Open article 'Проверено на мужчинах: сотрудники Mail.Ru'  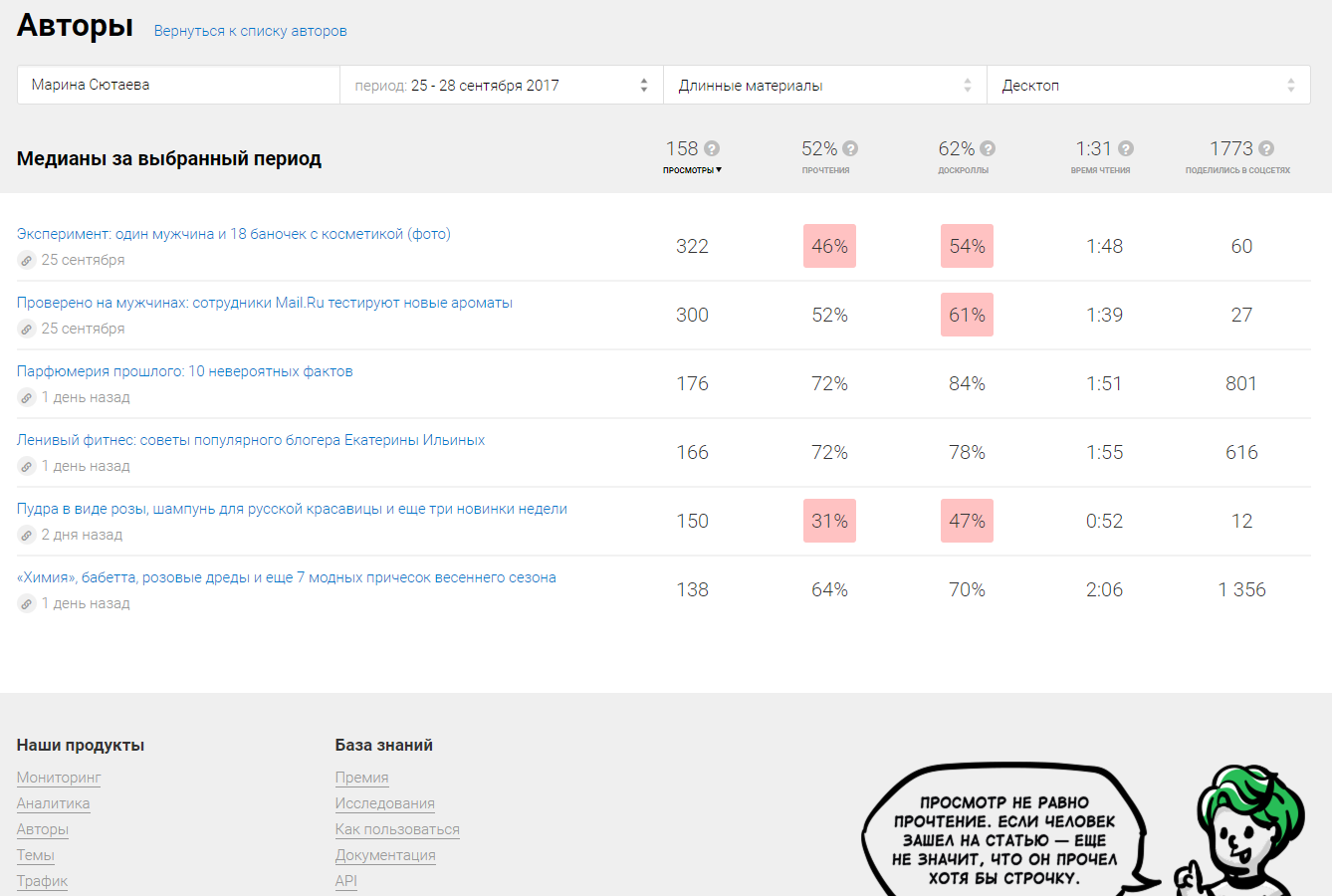(265, 303)
